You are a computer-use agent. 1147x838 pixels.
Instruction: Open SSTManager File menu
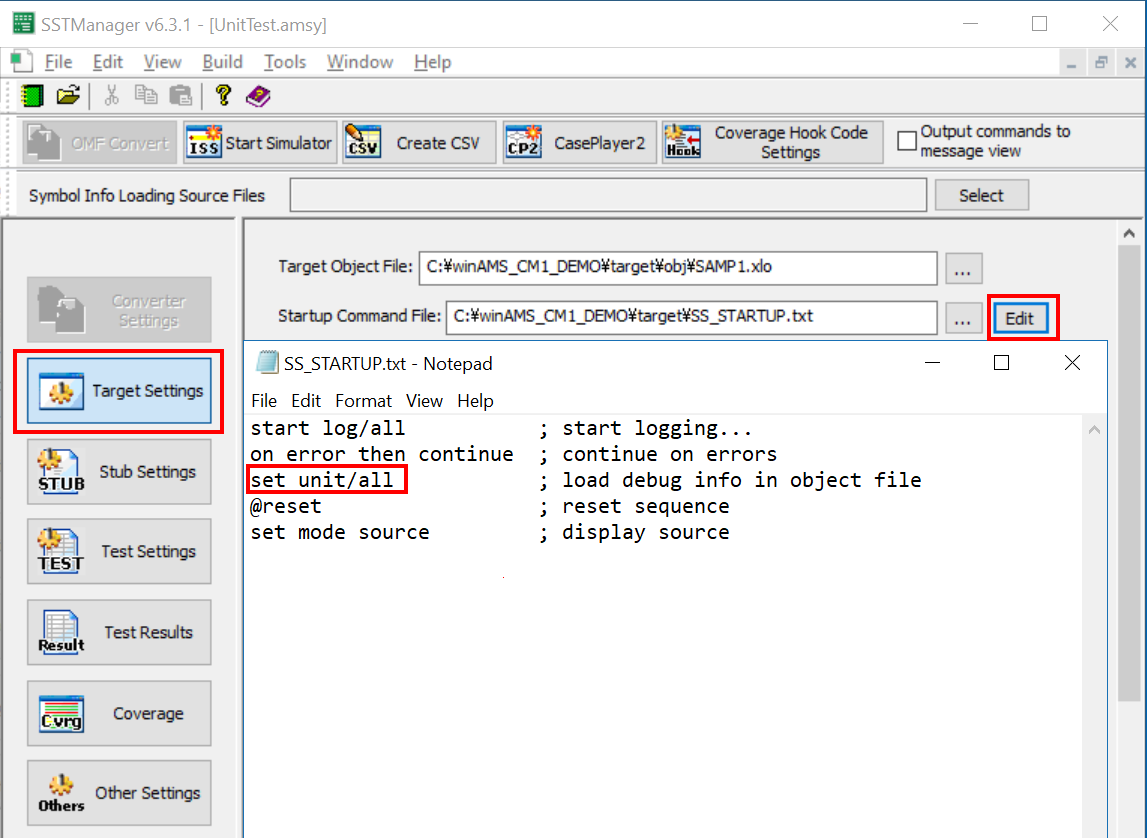pyautogui.click(x=59, y=62)
